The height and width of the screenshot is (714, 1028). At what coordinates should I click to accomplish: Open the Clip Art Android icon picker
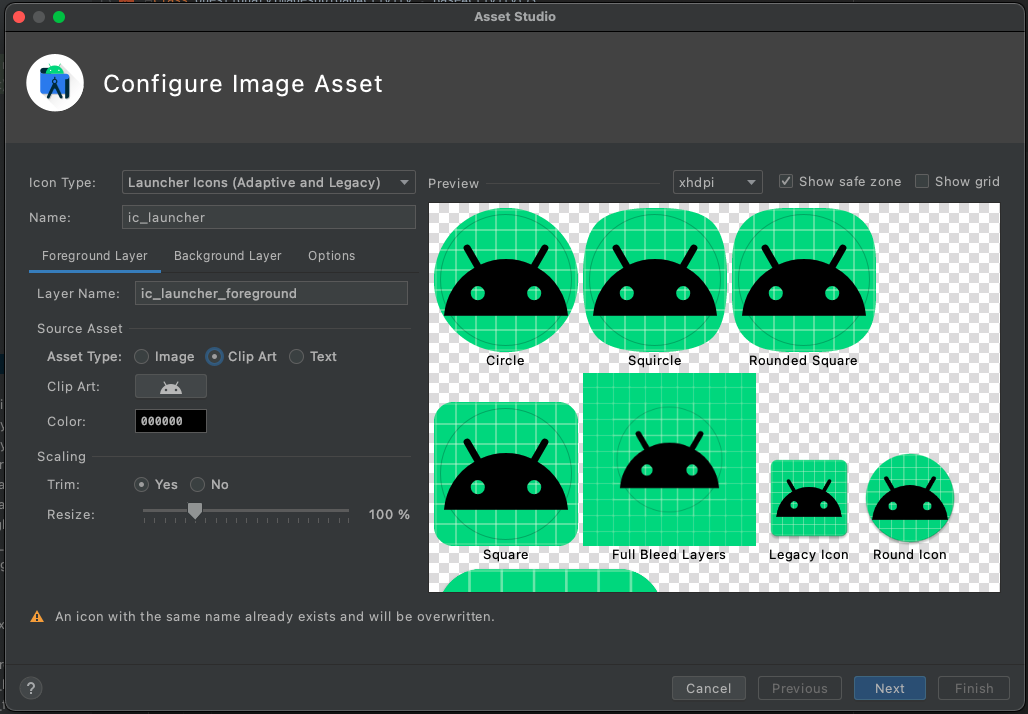click(170, 386)
